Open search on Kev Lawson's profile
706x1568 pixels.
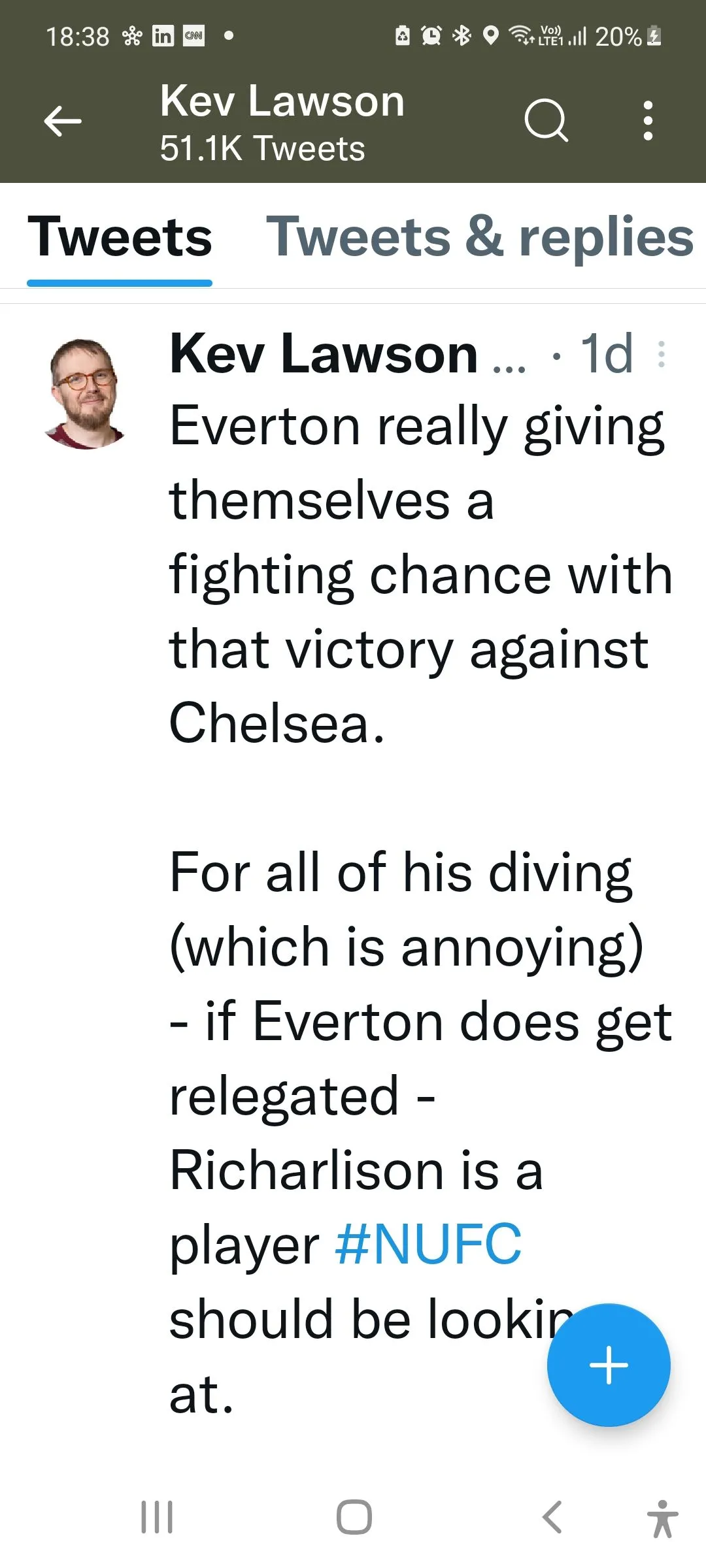546,120
